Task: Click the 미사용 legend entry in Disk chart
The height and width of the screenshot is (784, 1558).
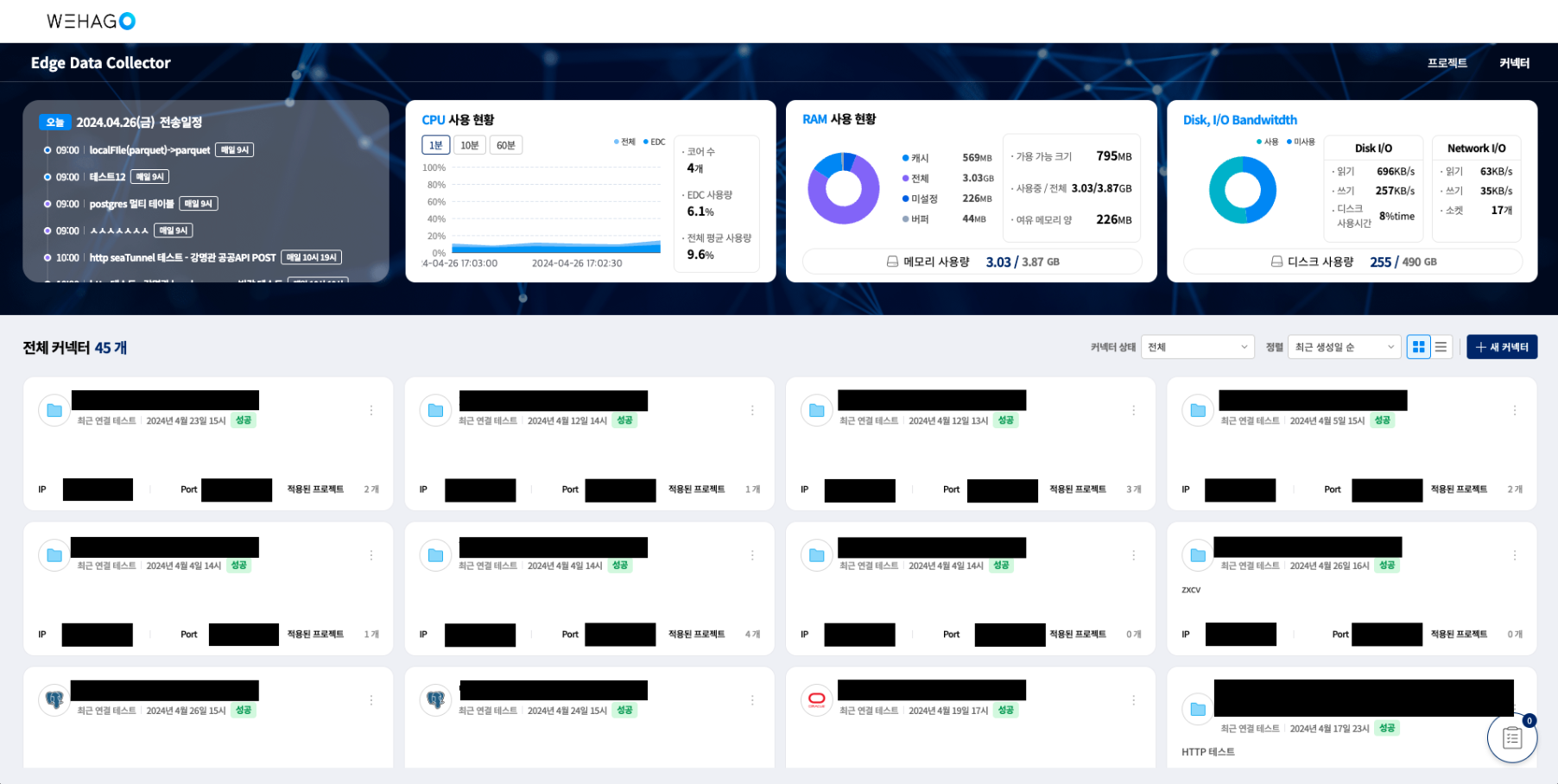Action: point(1301,142)
